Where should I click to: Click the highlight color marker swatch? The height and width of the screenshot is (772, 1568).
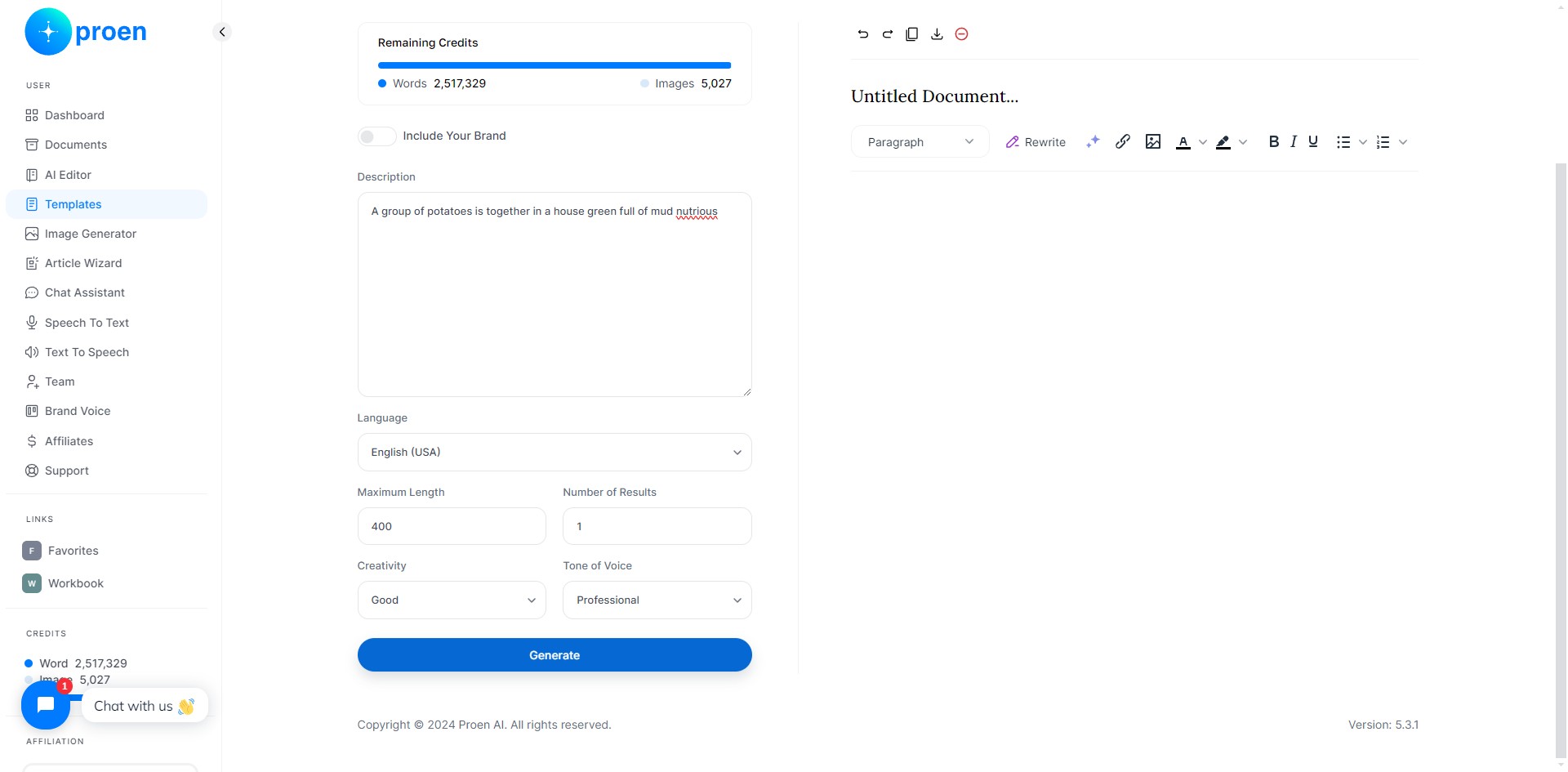coord(1223,142)
